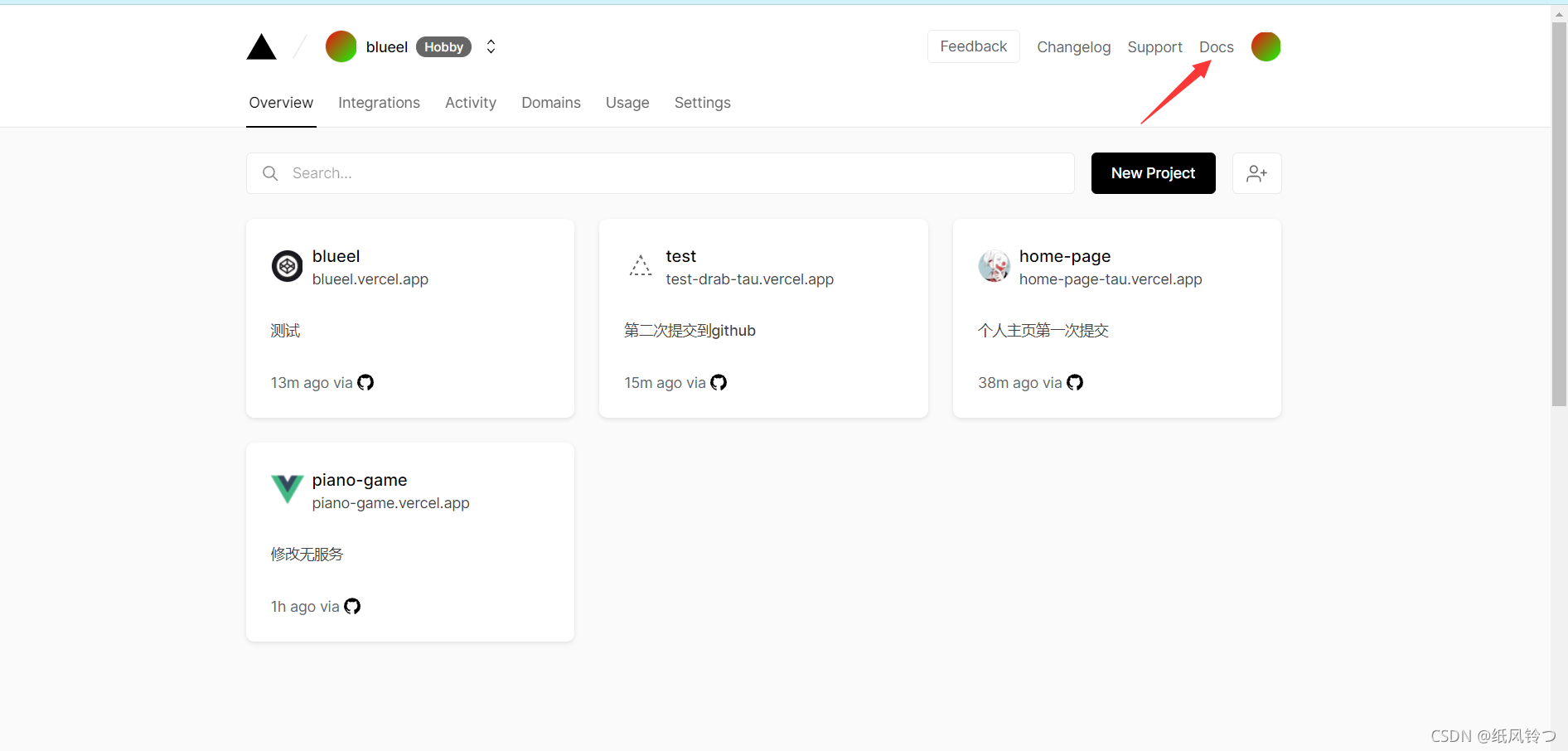Create a New Project

point(1153,173)
